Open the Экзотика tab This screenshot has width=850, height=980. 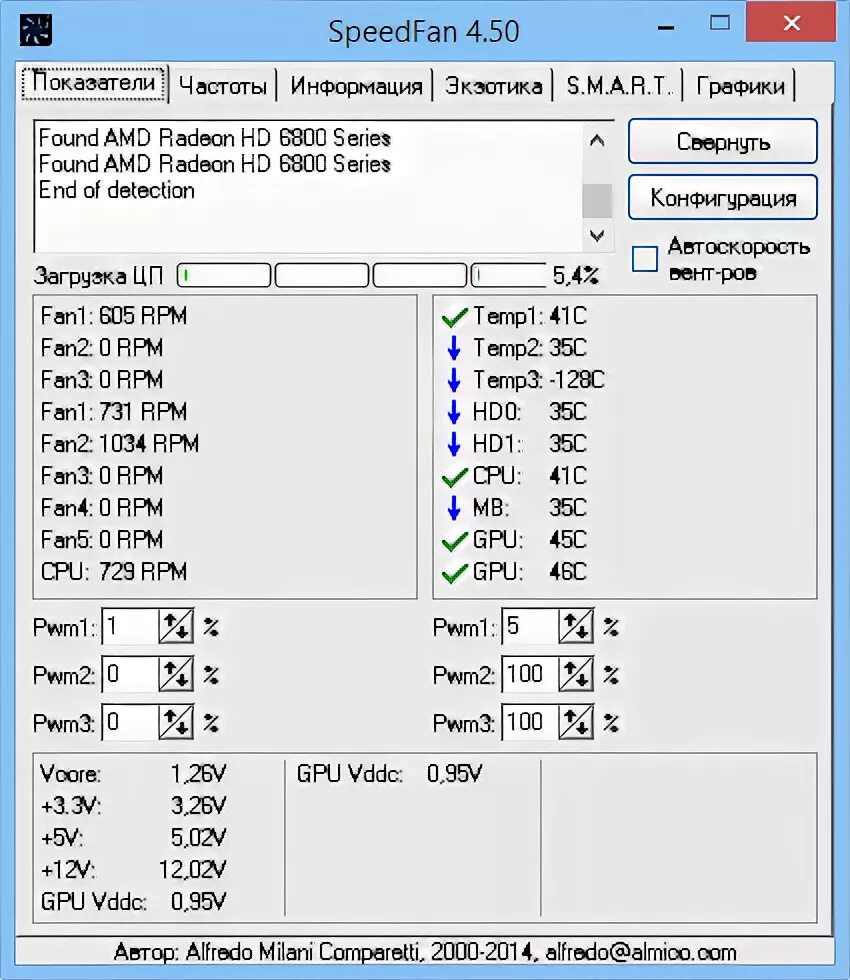point(493,86)
